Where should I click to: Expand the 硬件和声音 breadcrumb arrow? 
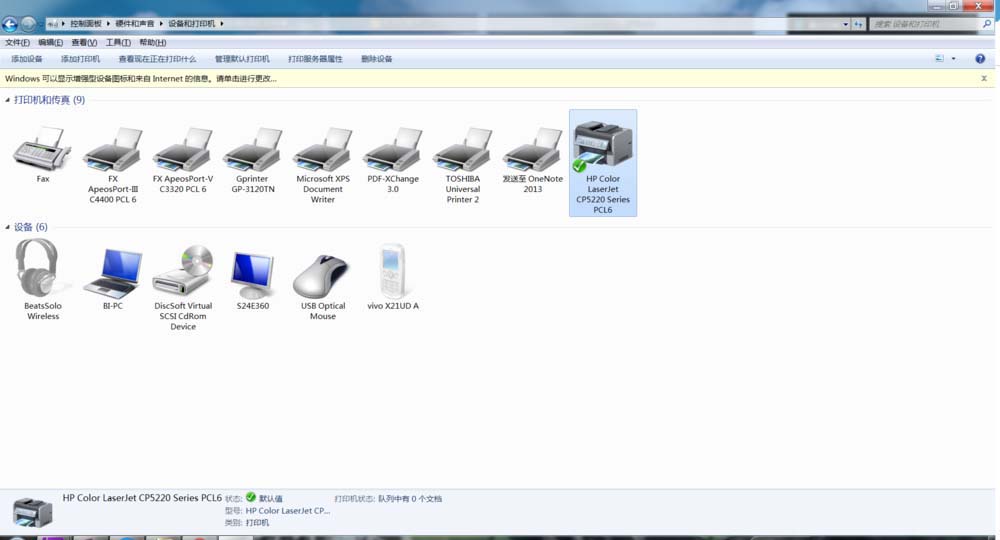161,24
